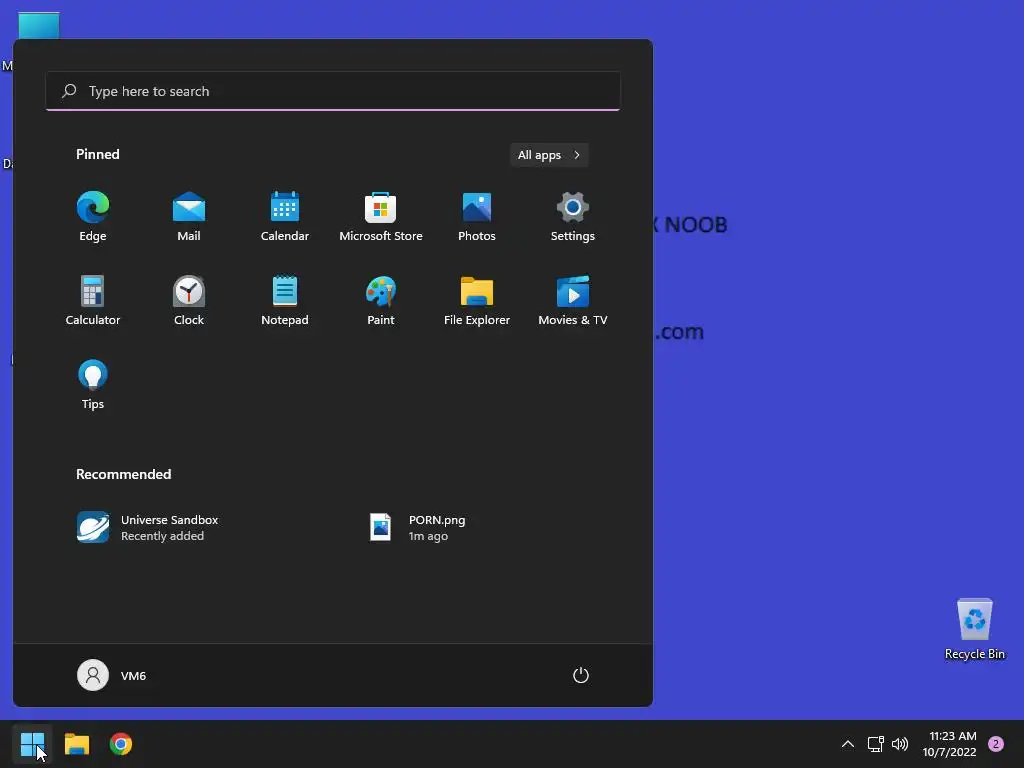The height and width of the screenshot is (768, 1024).
Task: Open File Explorer from pinned apps
Action: [477, 300]
